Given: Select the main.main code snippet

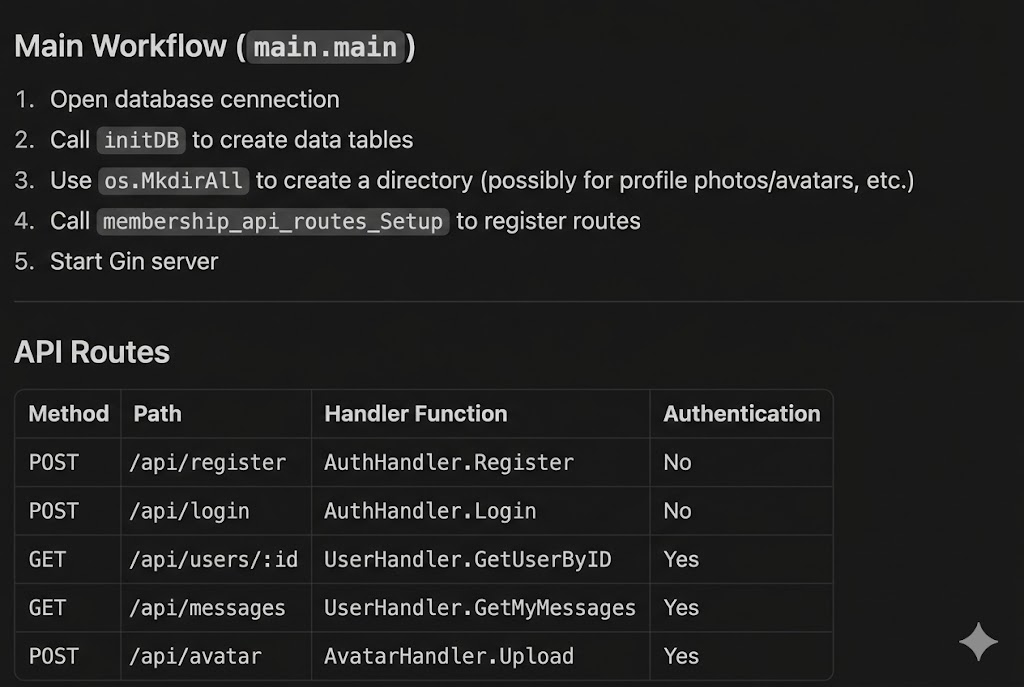Looking at the screenshot, I should point(325,46).
